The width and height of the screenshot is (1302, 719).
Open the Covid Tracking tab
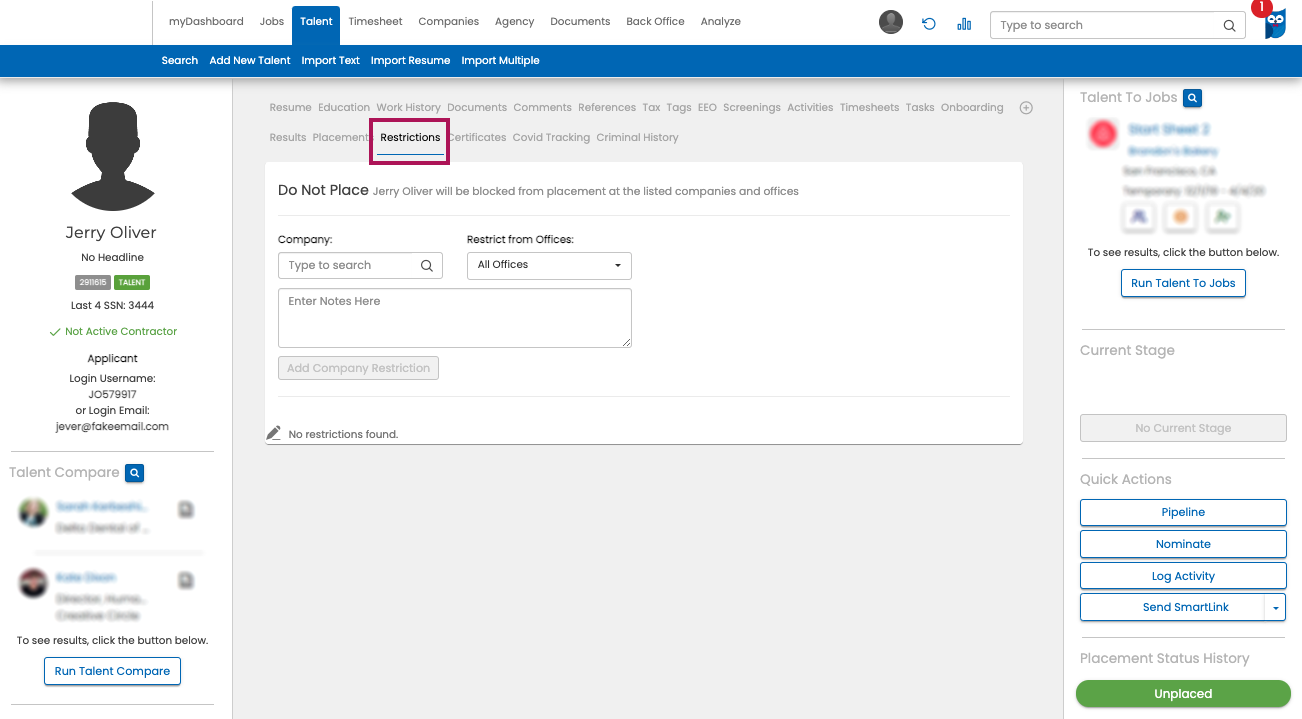tap(551, 138)
